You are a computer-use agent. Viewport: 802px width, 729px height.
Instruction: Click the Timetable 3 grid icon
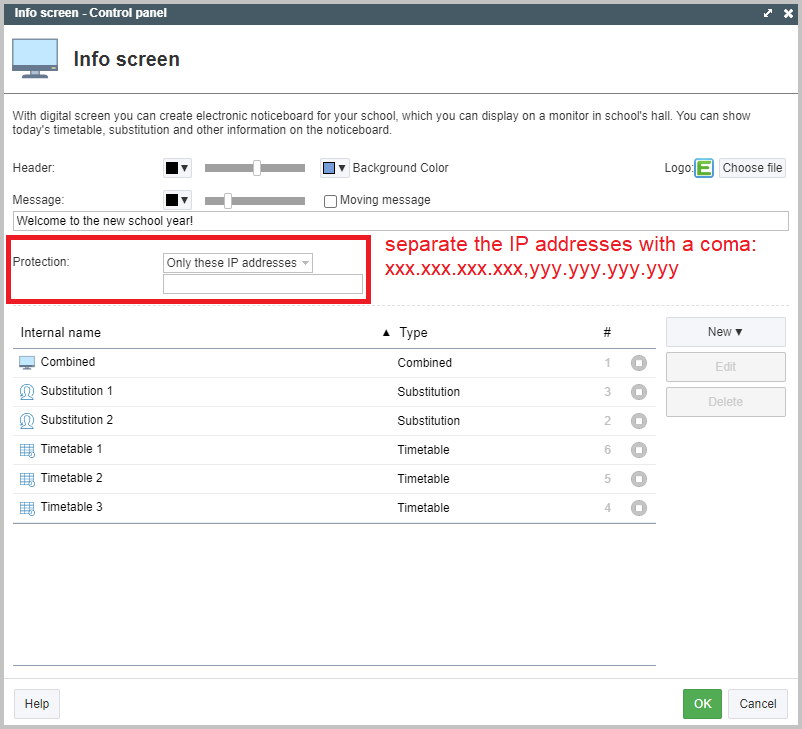pyautogui.click(x=27, y=508)
